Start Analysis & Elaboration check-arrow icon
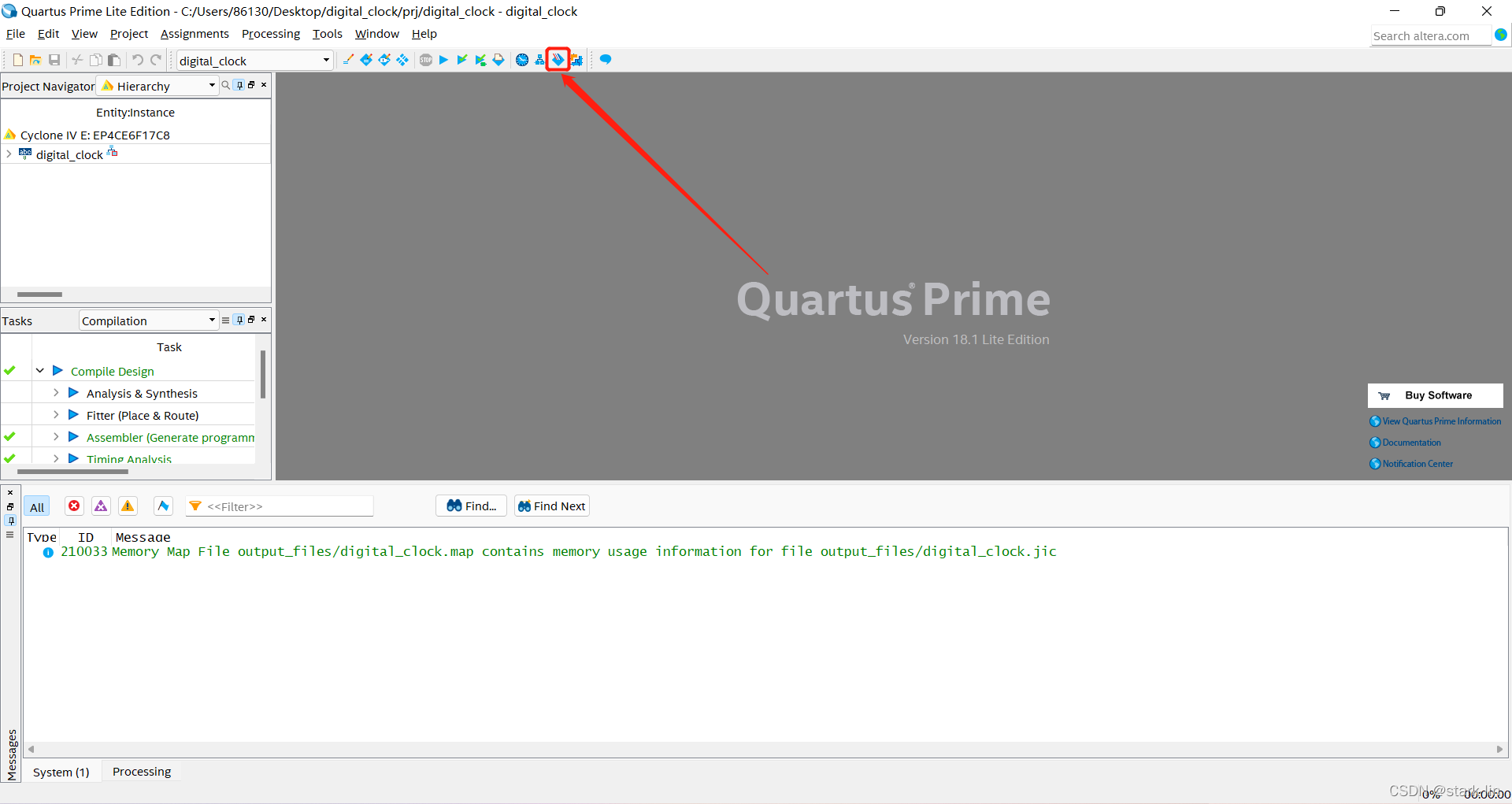This screenshot has height=804, width=1512. click(x=462, y=60)
